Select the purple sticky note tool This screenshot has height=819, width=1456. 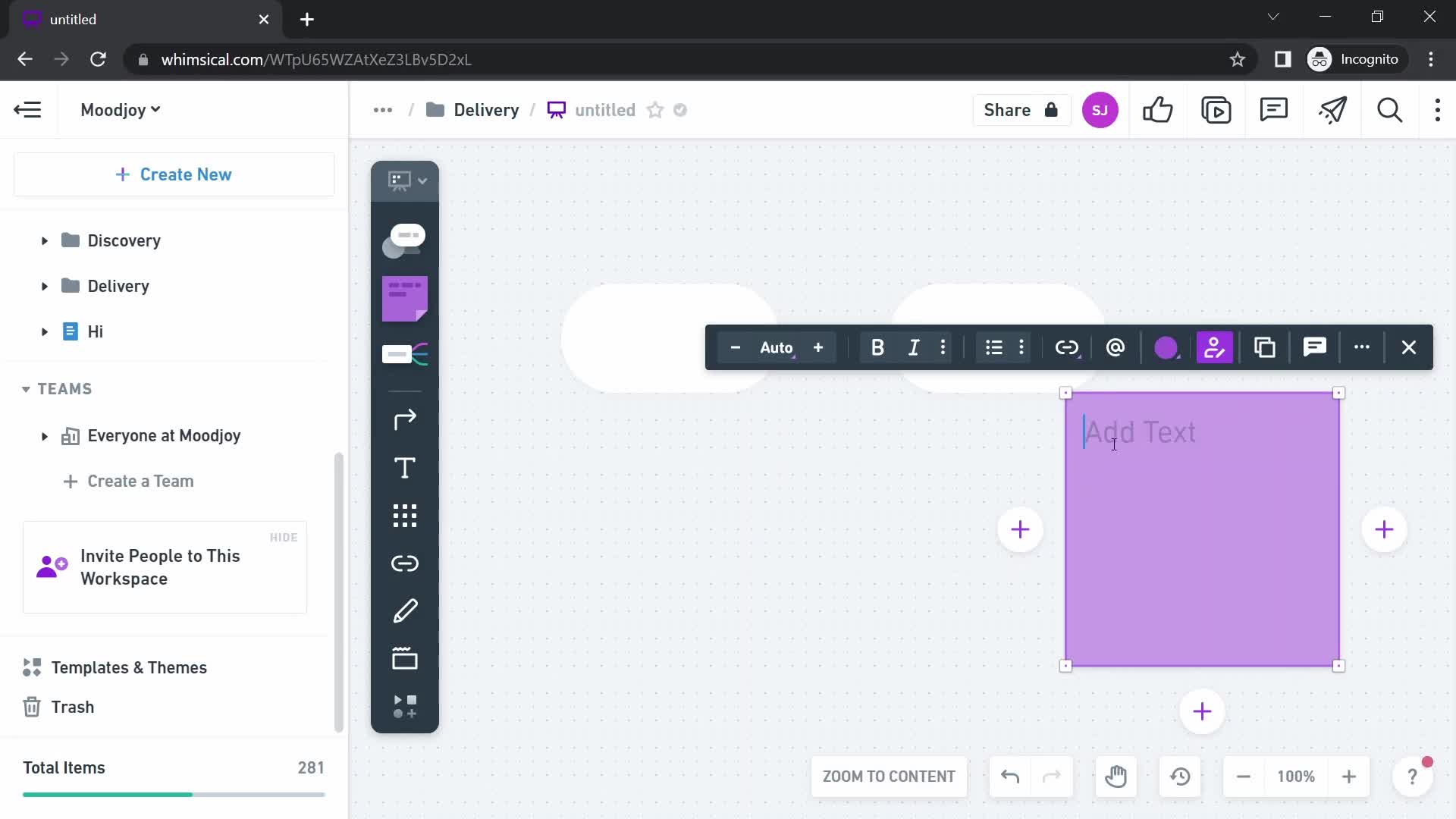coord(405,299)
